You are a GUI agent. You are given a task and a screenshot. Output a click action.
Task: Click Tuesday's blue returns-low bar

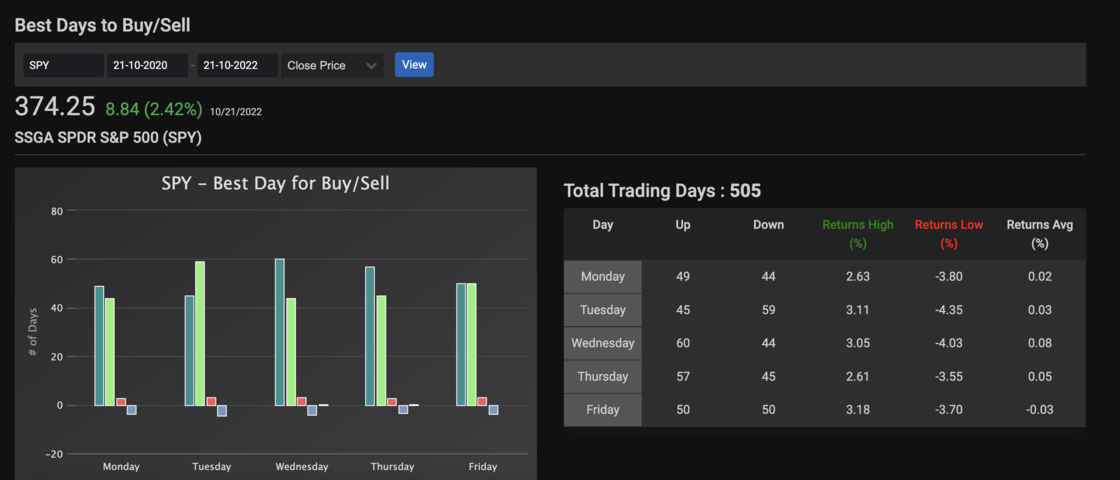[x=221, y=411]
